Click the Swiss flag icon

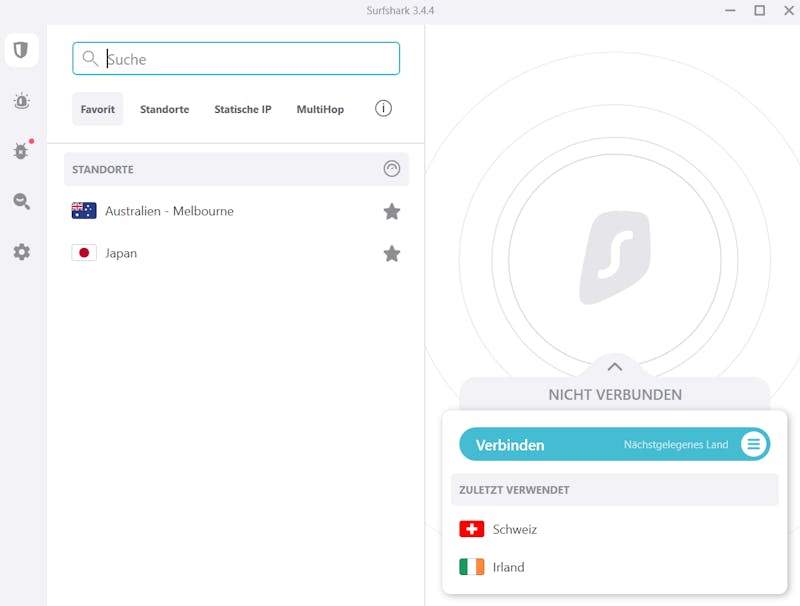471,529
